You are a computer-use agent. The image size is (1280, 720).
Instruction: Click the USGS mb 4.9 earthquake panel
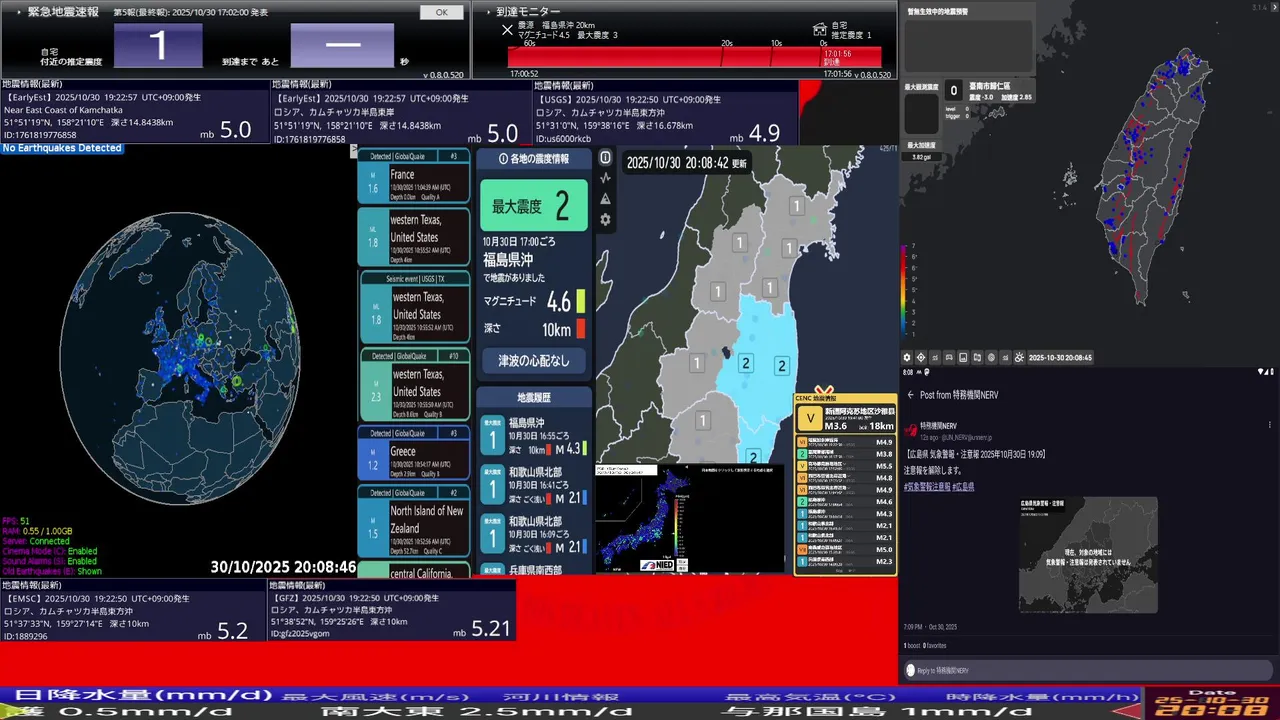(x=665, y=113)
